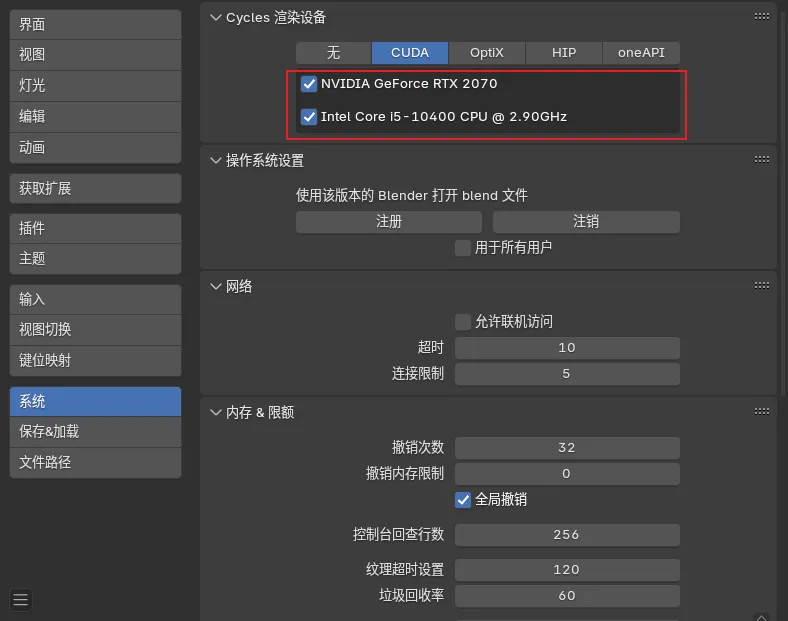This screenshot has width=788, height=621.
Task: Open the 插件 preferences section
Action: [95, 228]
